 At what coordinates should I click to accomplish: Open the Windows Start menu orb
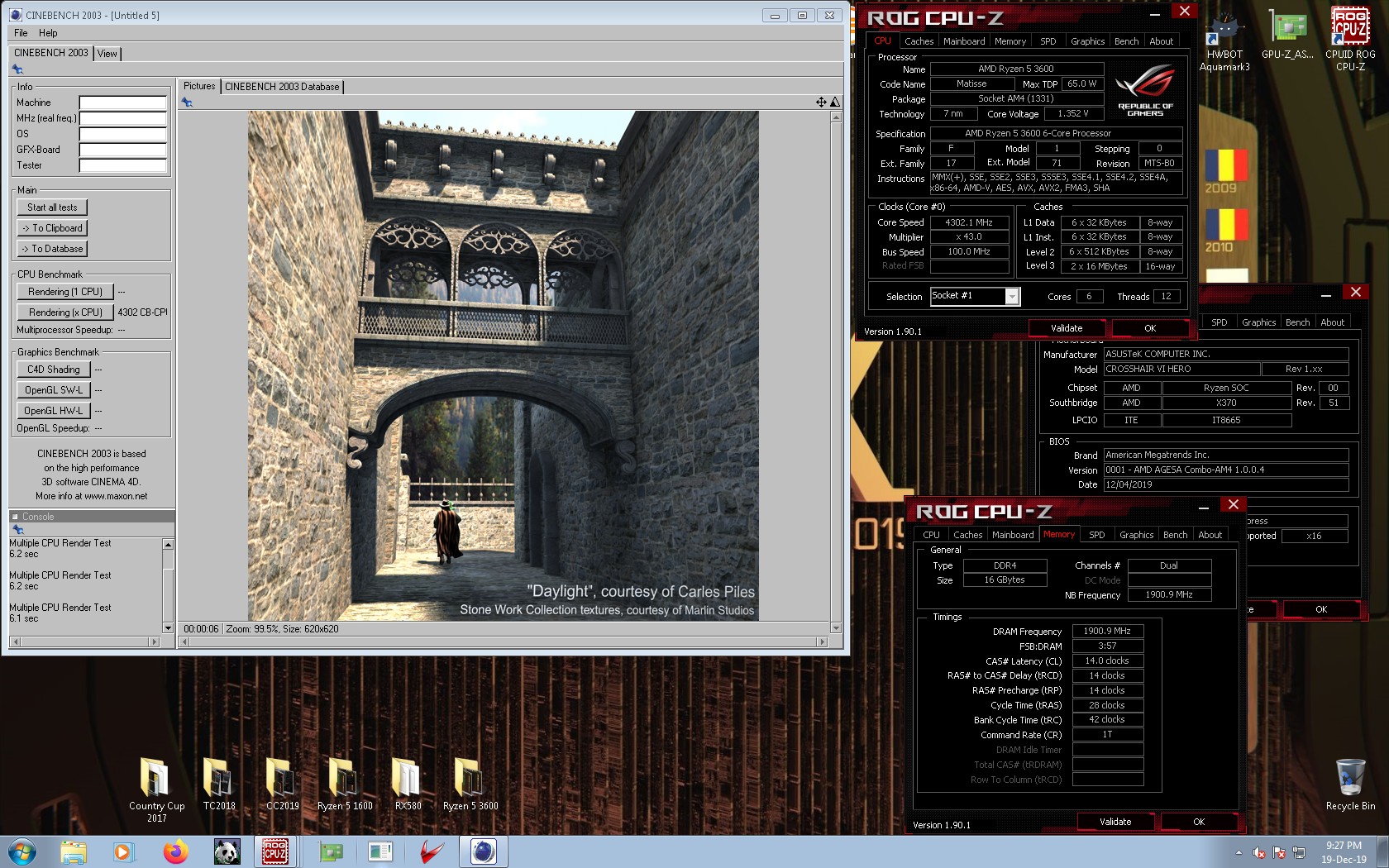(22, 851)
